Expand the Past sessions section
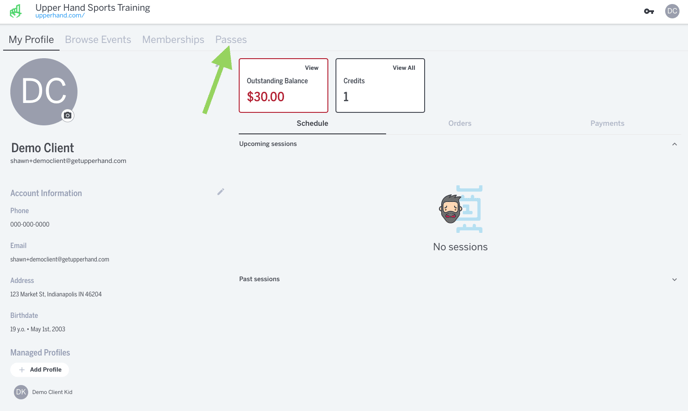This screenshot has height=411, width=688. point(674,279)
